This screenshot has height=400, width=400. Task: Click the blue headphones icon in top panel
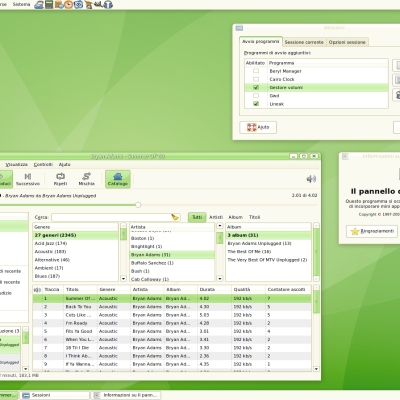tap(108, 5)
